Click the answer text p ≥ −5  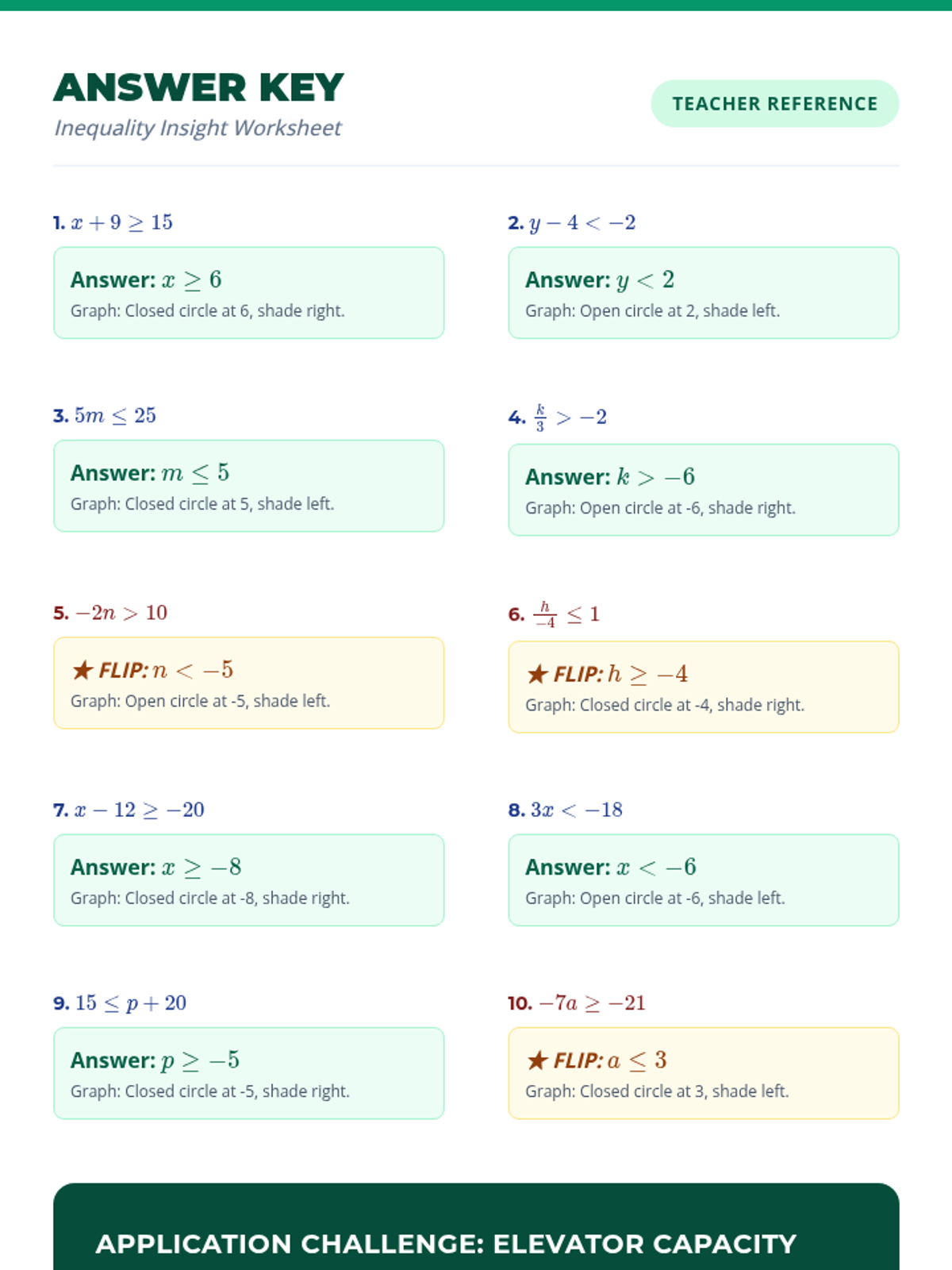point(200,1060)
